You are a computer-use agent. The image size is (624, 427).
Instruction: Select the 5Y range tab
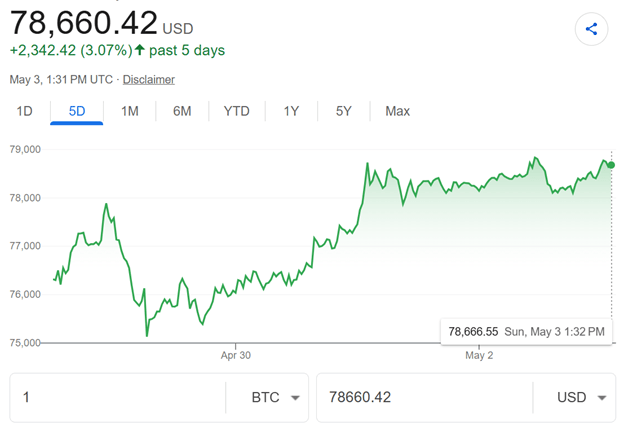tap(344, 111)
